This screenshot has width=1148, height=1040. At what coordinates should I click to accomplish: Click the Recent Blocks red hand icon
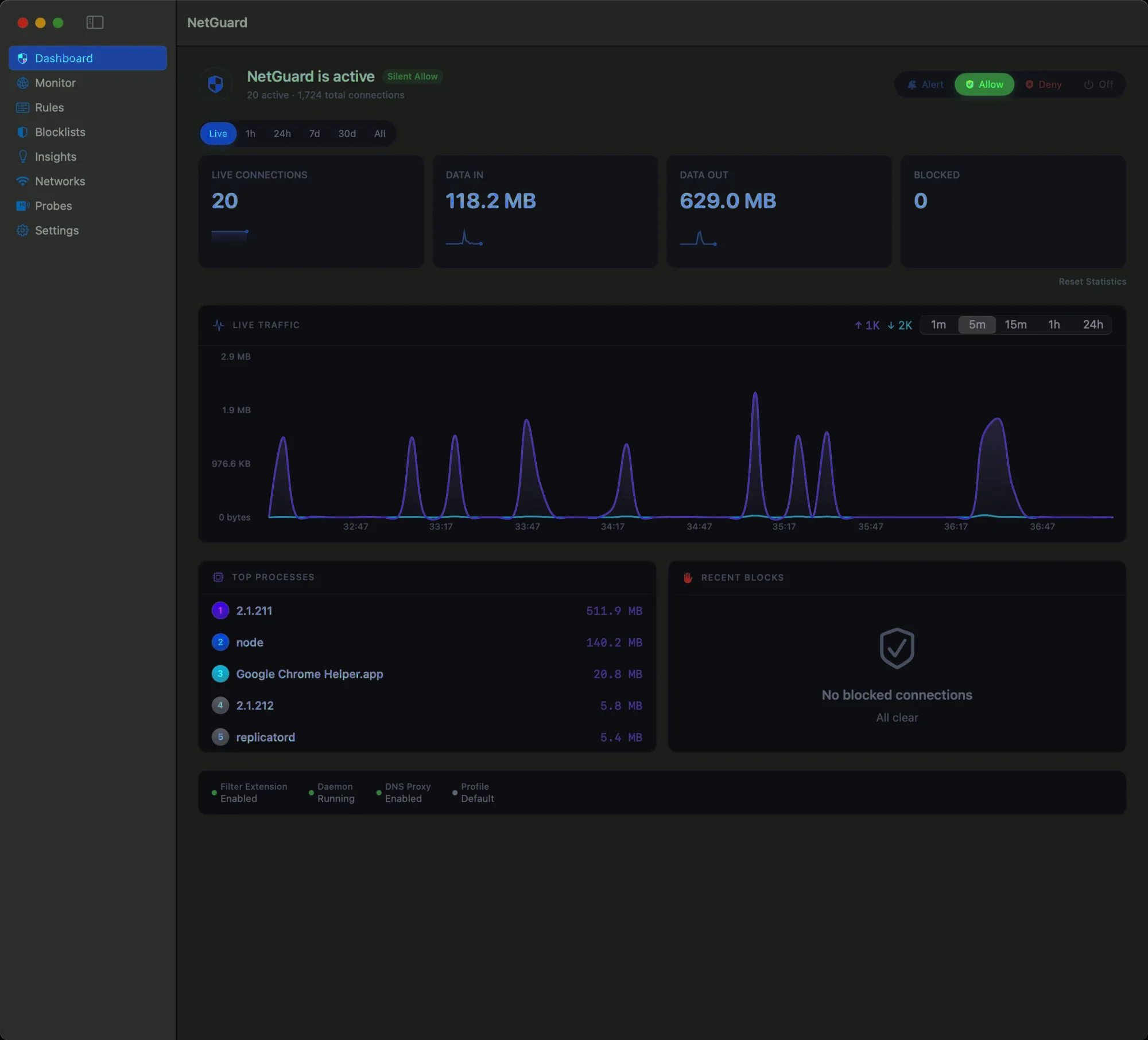[x=688, y=577]
